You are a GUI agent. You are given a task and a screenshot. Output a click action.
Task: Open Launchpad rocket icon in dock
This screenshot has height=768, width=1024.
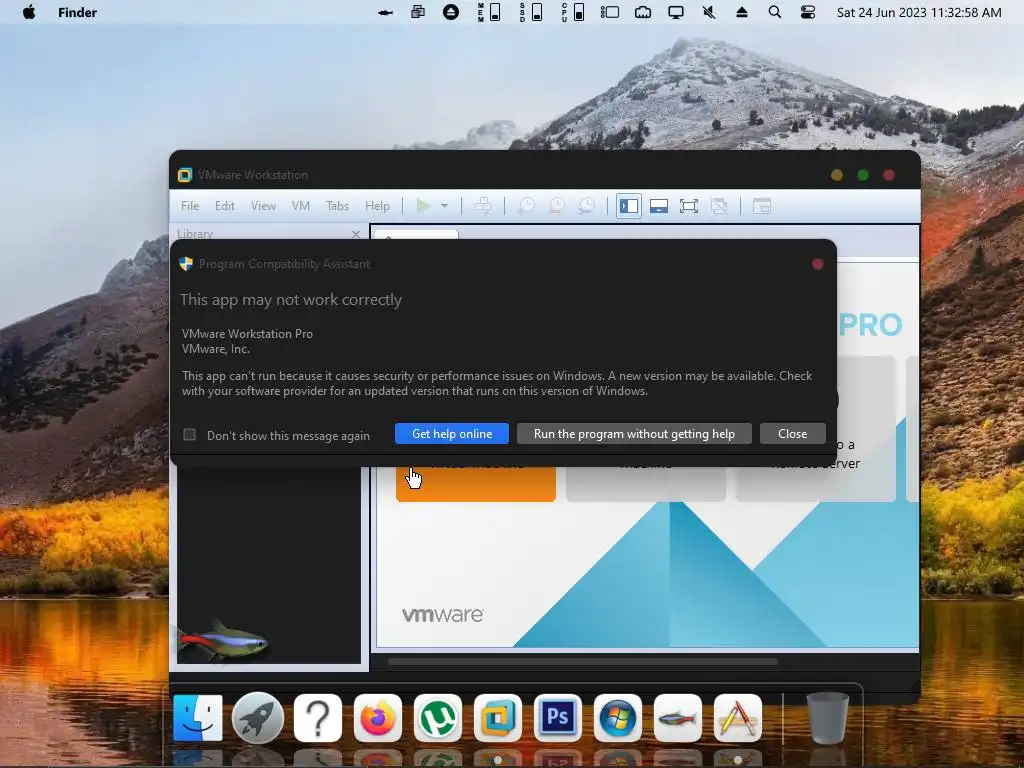(x=257, y=718)
